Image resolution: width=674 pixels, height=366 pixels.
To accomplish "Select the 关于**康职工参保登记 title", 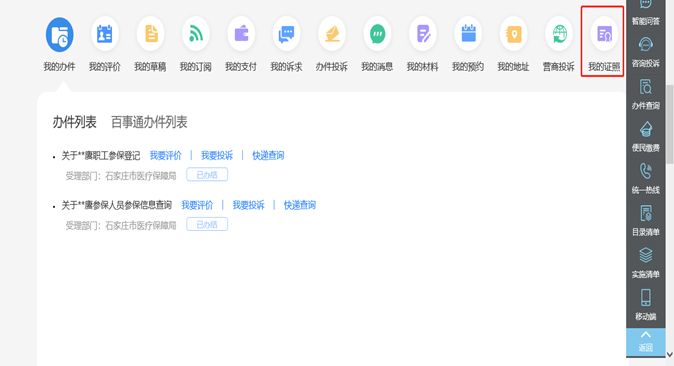I will pyautogui.click(x=101, y=156).
